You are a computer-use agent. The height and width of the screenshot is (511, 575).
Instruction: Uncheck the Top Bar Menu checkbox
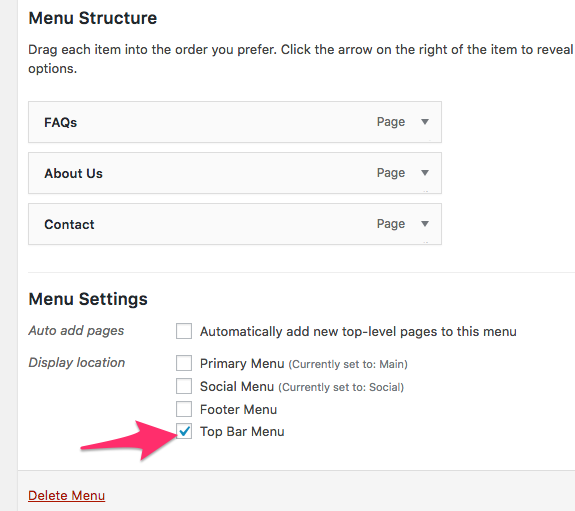(x=184, y=431)
